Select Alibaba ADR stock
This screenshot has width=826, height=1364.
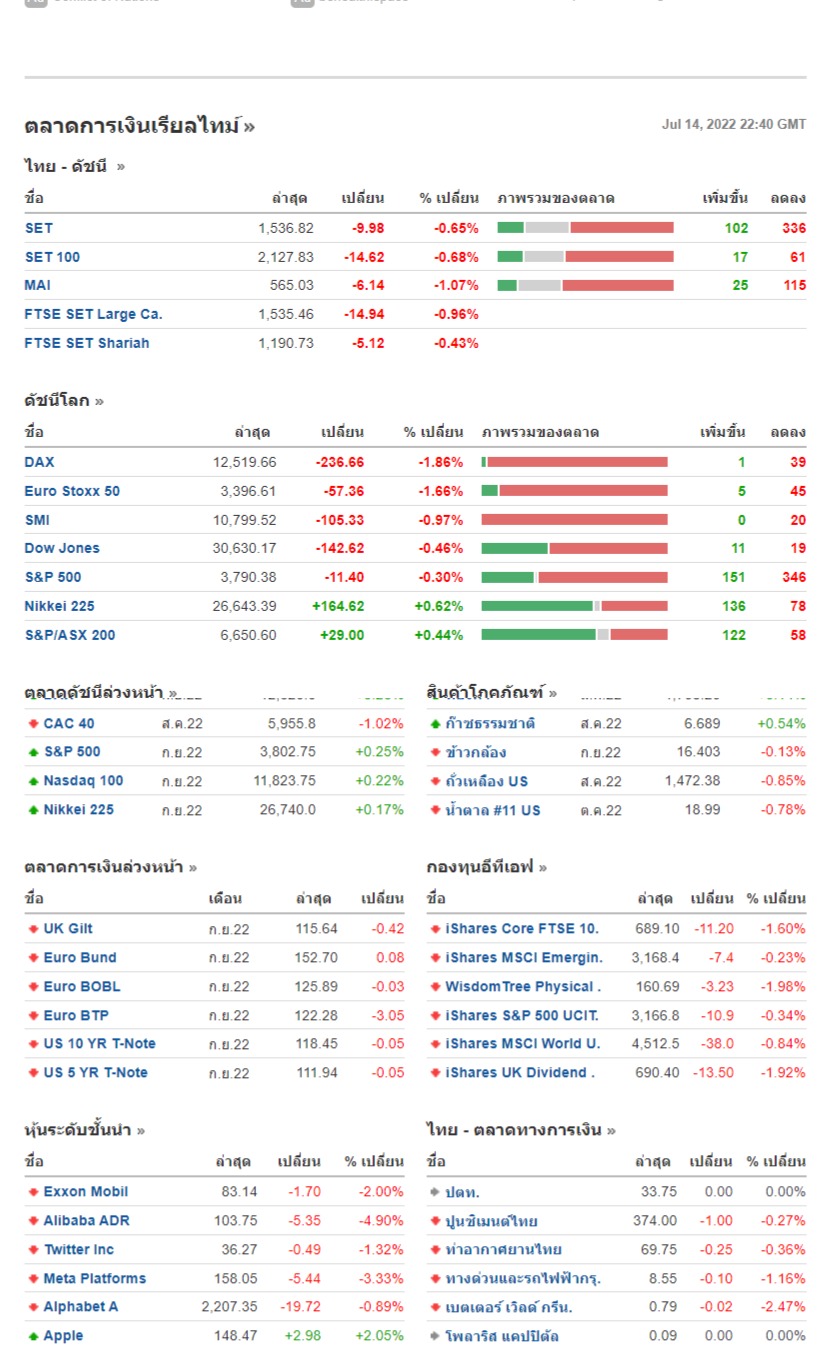click(87, 1221)
